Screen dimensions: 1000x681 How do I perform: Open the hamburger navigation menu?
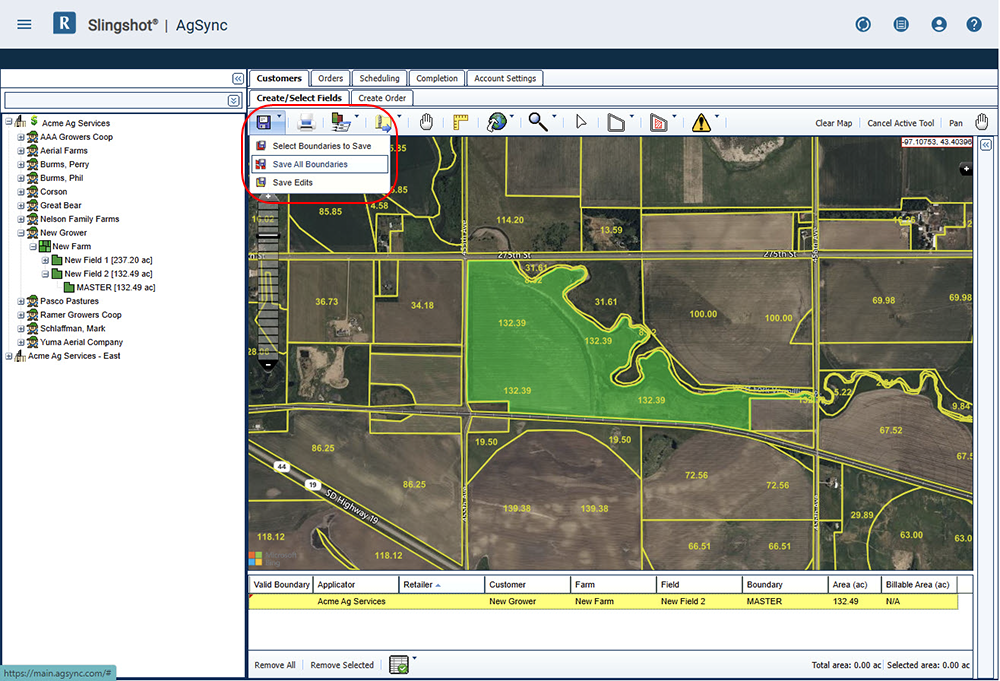click(24, 24)
